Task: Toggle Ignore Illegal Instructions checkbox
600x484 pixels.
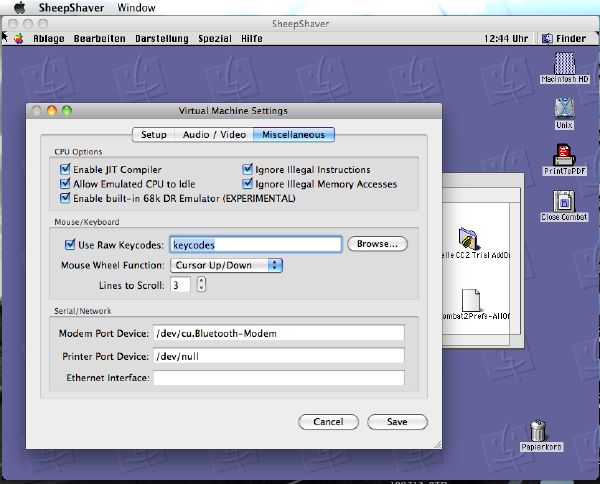Action: (x=248, y=169)
